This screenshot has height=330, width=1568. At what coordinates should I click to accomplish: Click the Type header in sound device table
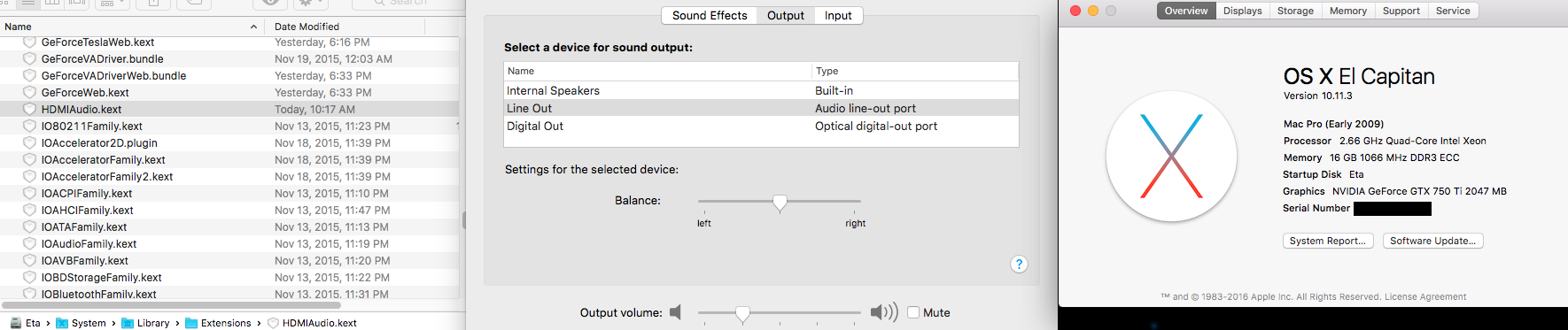915,71
